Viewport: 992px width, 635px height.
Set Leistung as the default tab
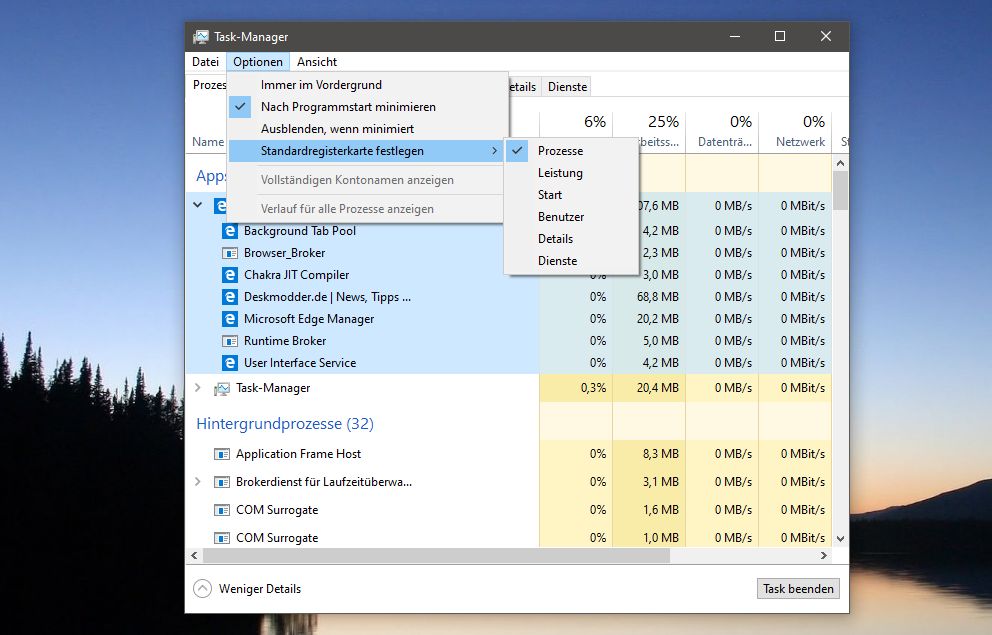pos(571,173)
